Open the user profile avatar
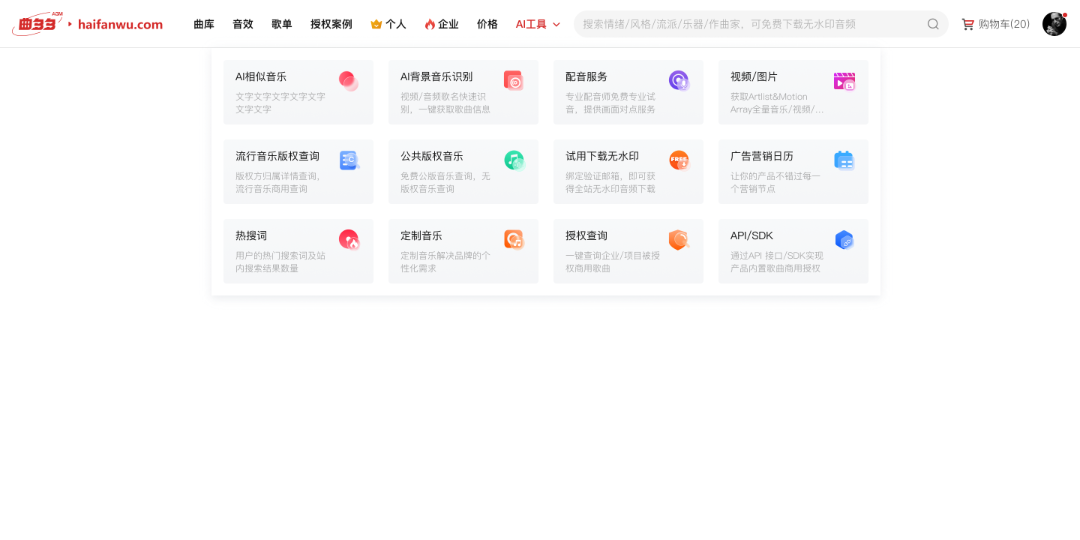Screen dimensions: 1080x540 coord(1054,24)
